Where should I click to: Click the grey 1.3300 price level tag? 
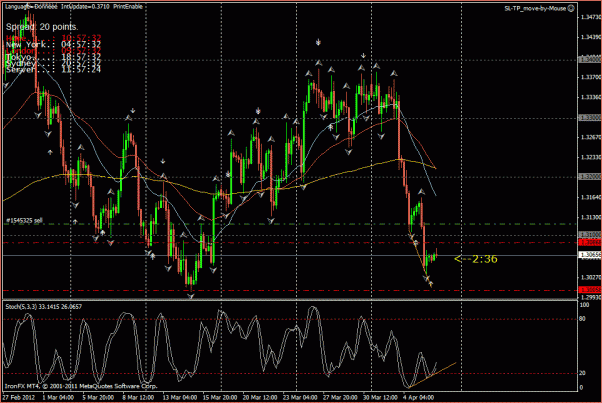[x=590, y=117]
